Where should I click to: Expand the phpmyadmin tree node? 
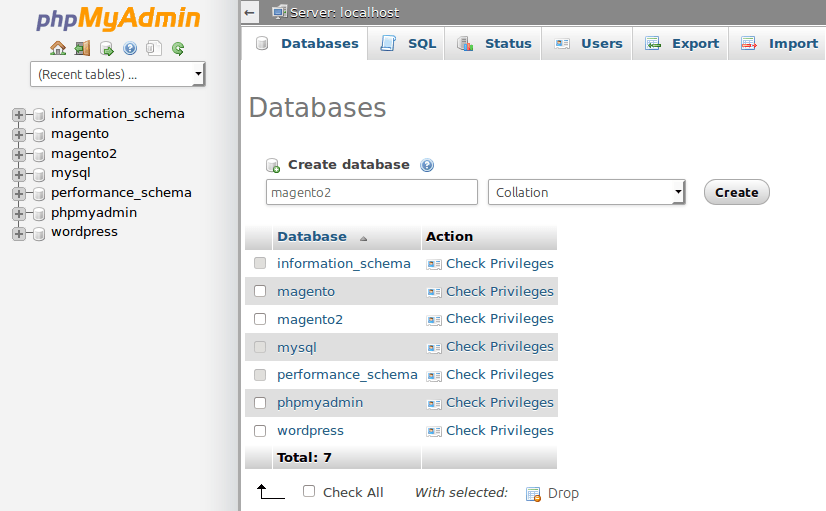click(x=19, y=213)
